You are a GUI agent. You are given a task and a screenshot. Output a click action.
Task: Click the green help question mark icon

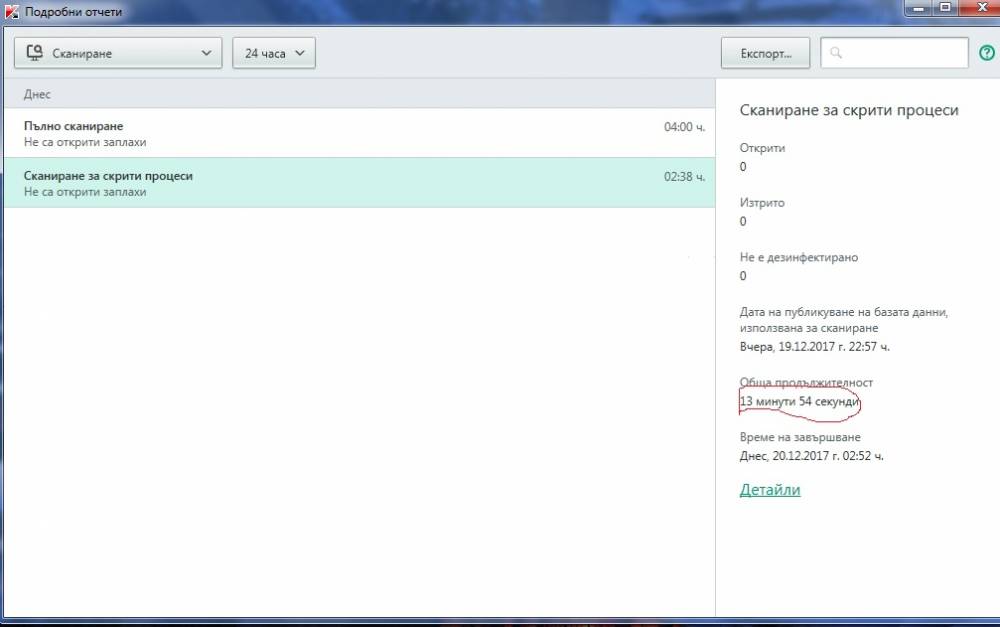coord(987,53)
